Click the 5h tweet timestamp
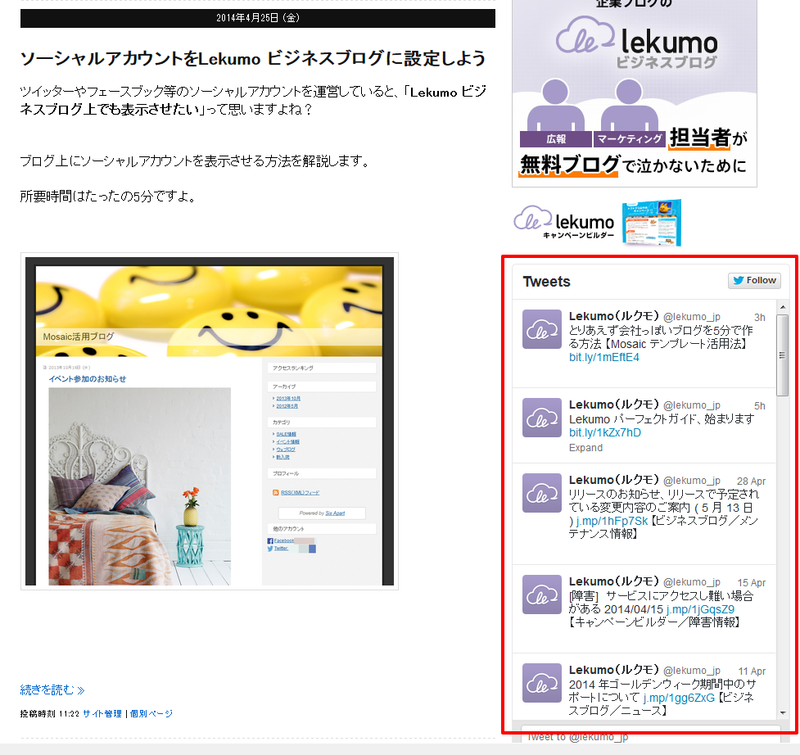800x755 pixels. coord(760,406)
